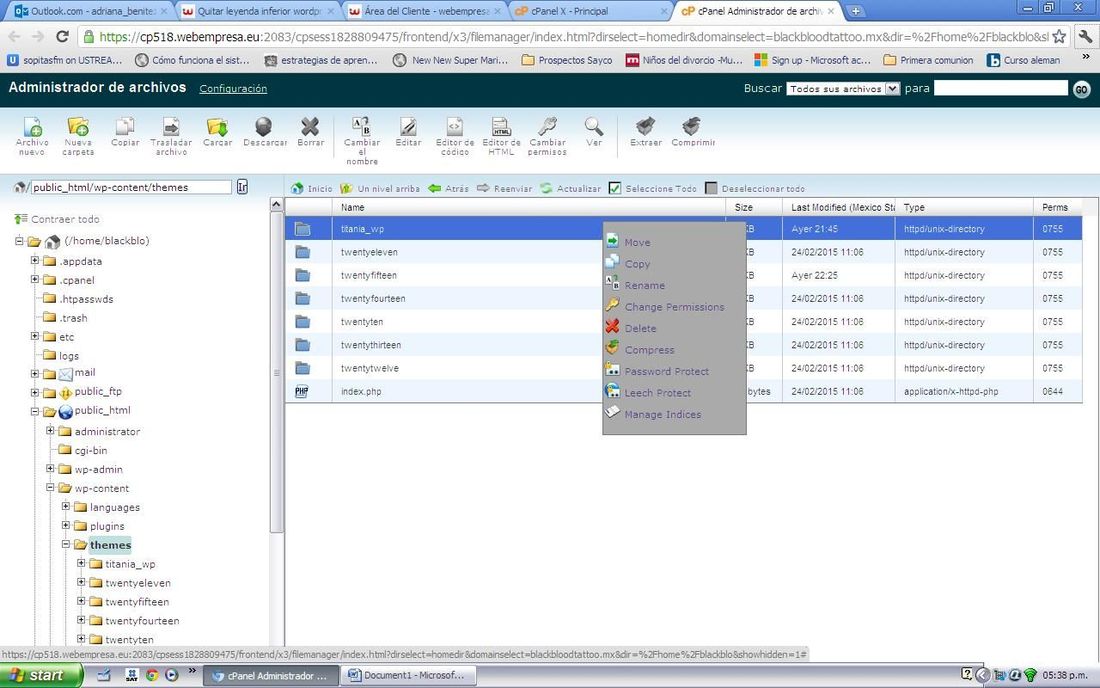Open the Todos sus archivos search dropdown

tap(843, 89)
